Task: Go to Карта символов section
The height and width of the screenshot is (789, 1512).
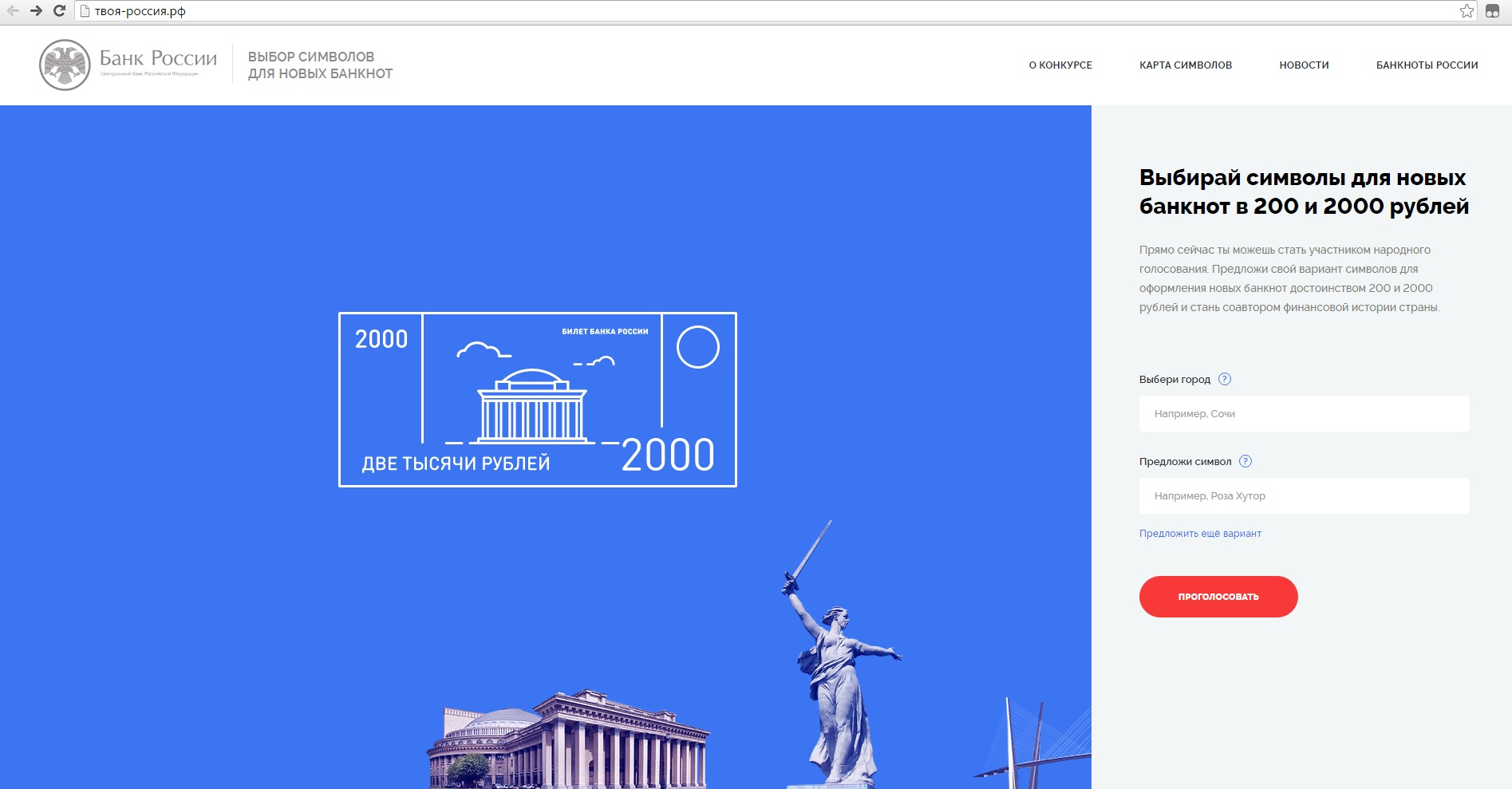Action: 1185,65
